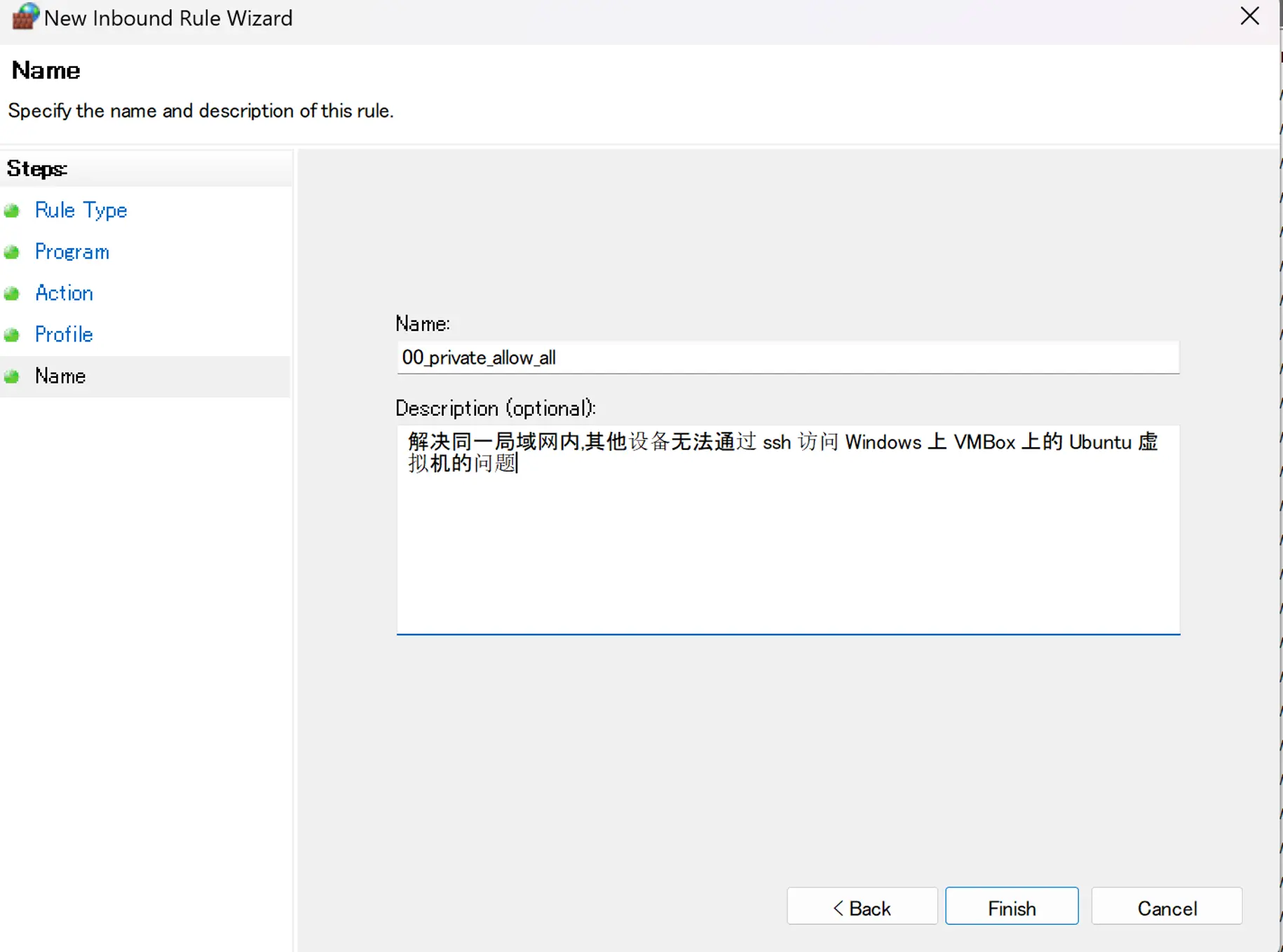The image size is (1283, 952).
Task: Close the New Inbound Rule Wizard
Action: [1249, 16]
